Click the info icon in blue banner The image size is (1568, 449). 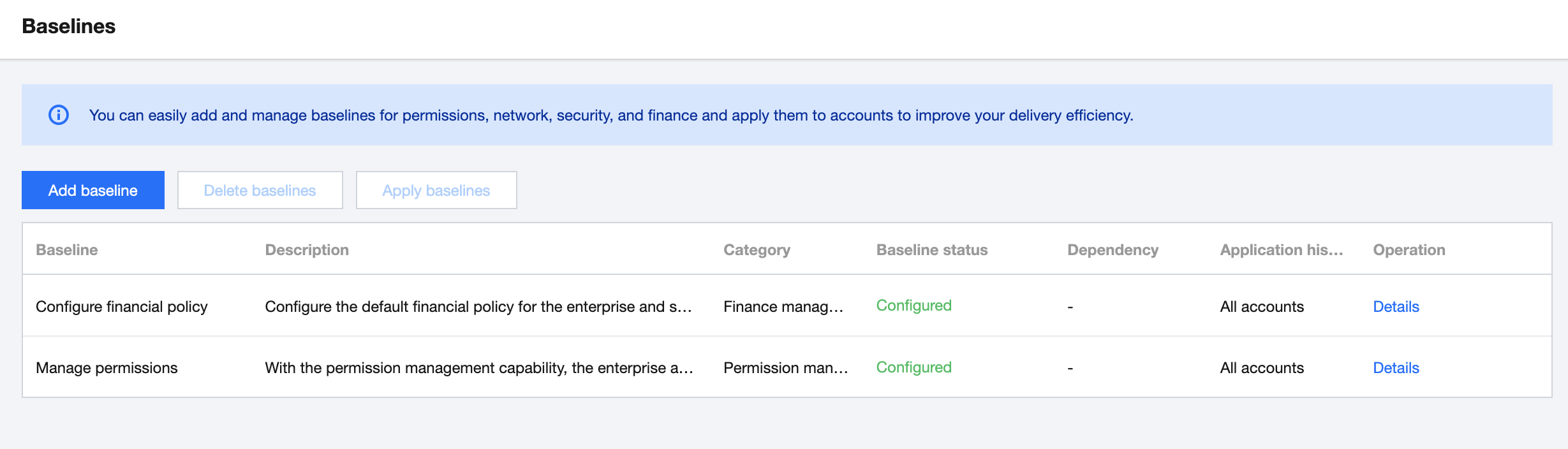[x=59, y=115]
